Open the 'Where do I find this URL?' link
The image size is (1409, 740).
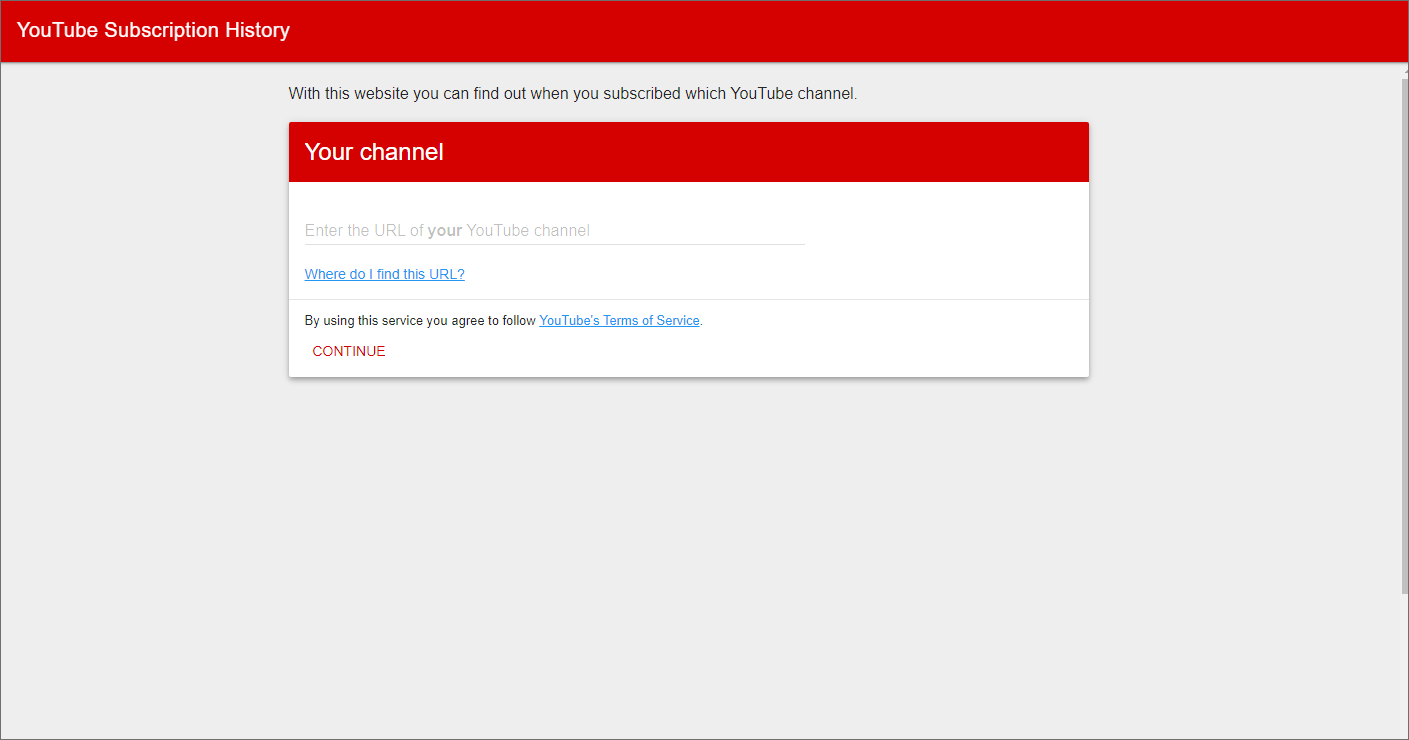coord(384,274)
